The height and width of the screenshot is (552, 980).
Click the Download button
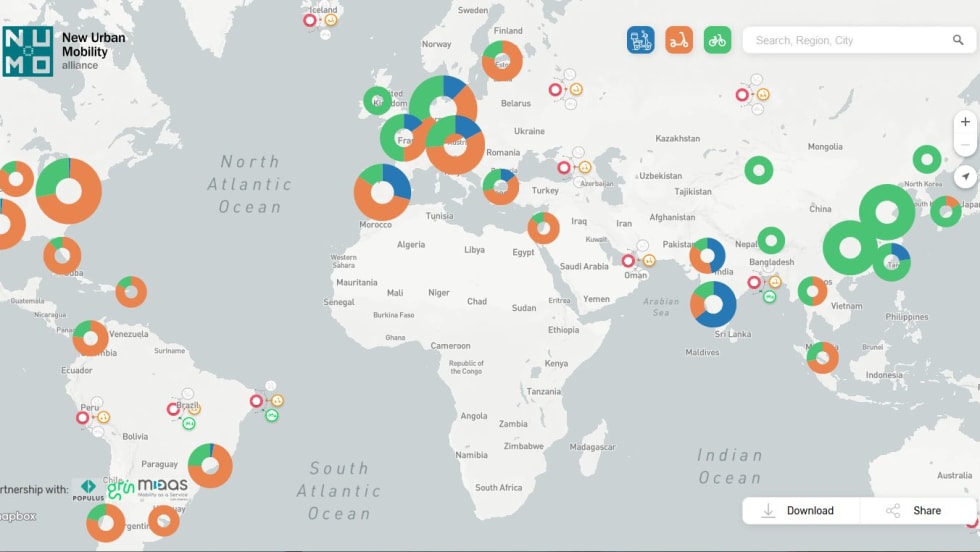coord(800,510)
